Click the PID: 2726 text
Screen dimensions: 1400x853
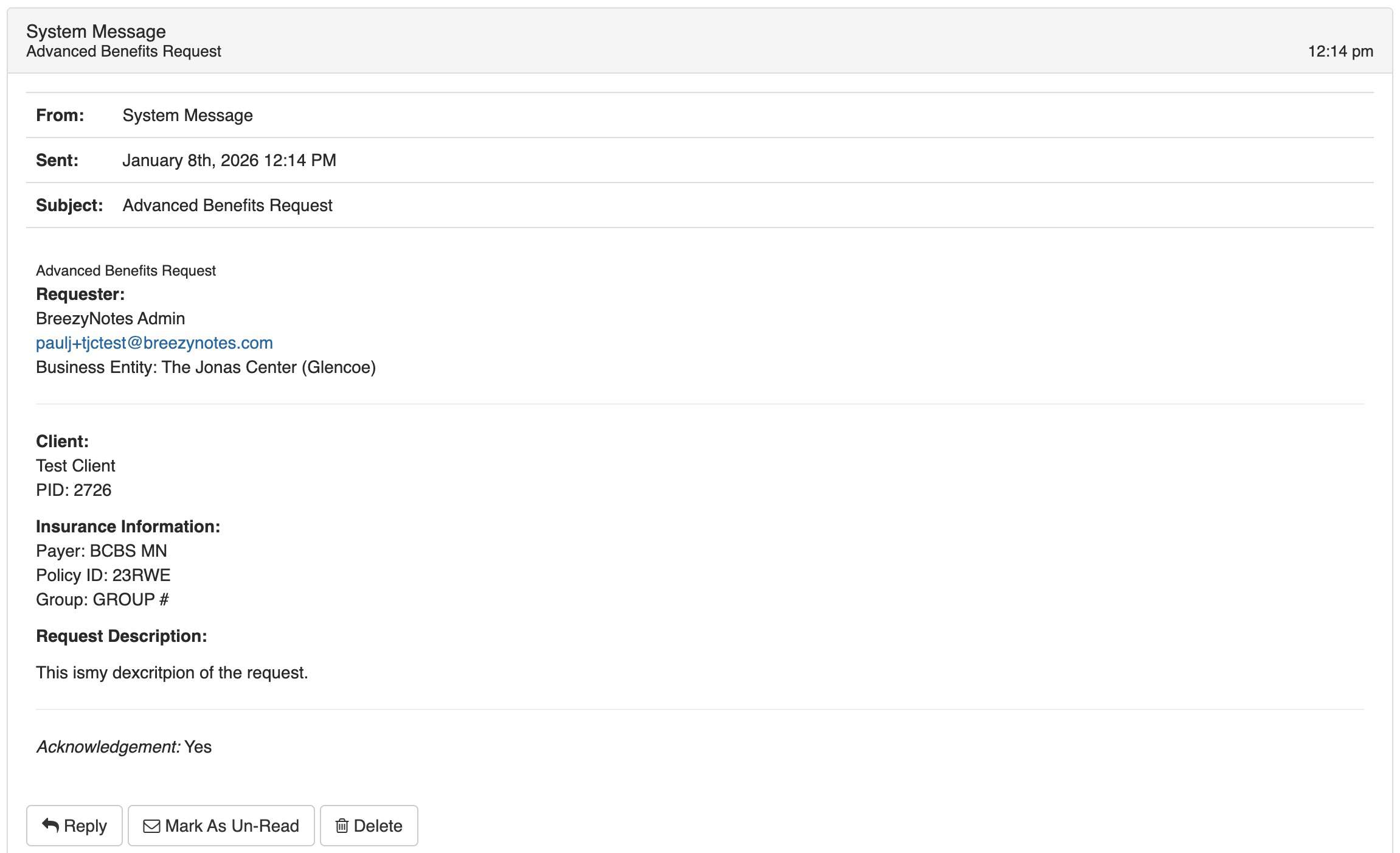(74, 490)
